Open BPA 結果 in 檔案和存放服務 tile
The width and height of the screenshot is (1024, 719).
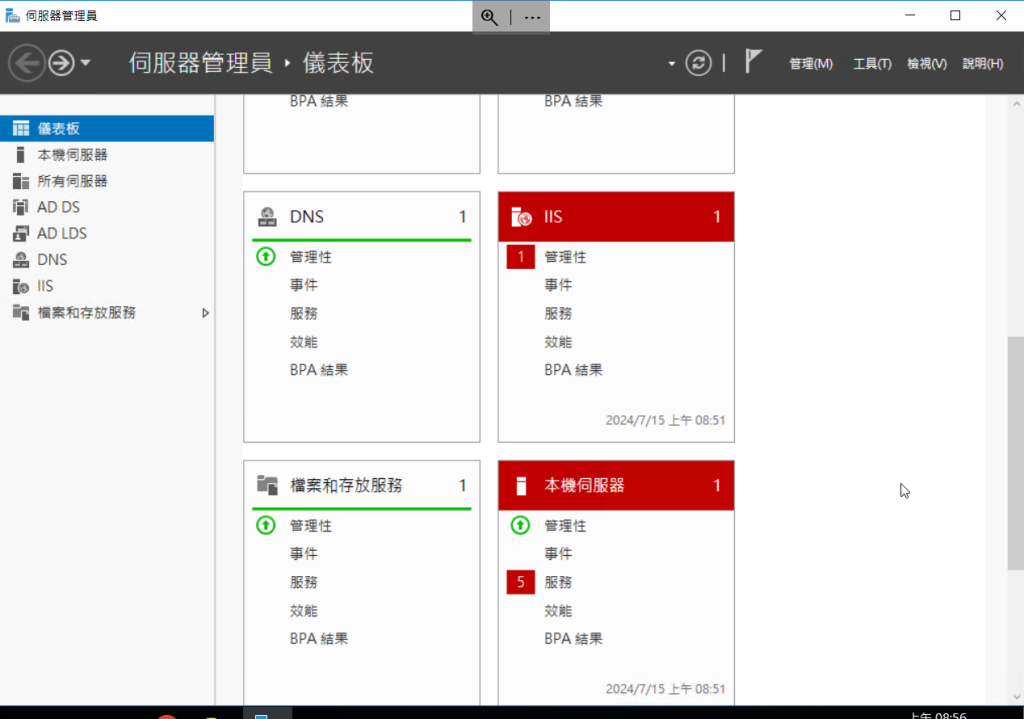[319, 638]
